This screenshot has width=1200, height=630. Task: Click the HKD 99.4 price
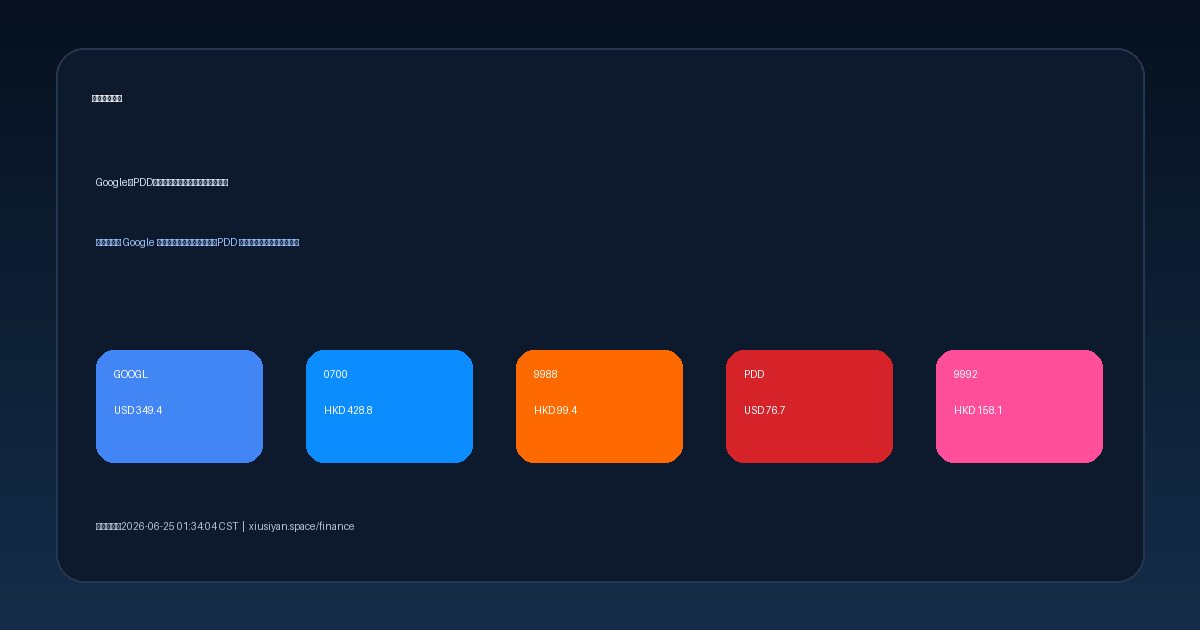coord(555,410)
